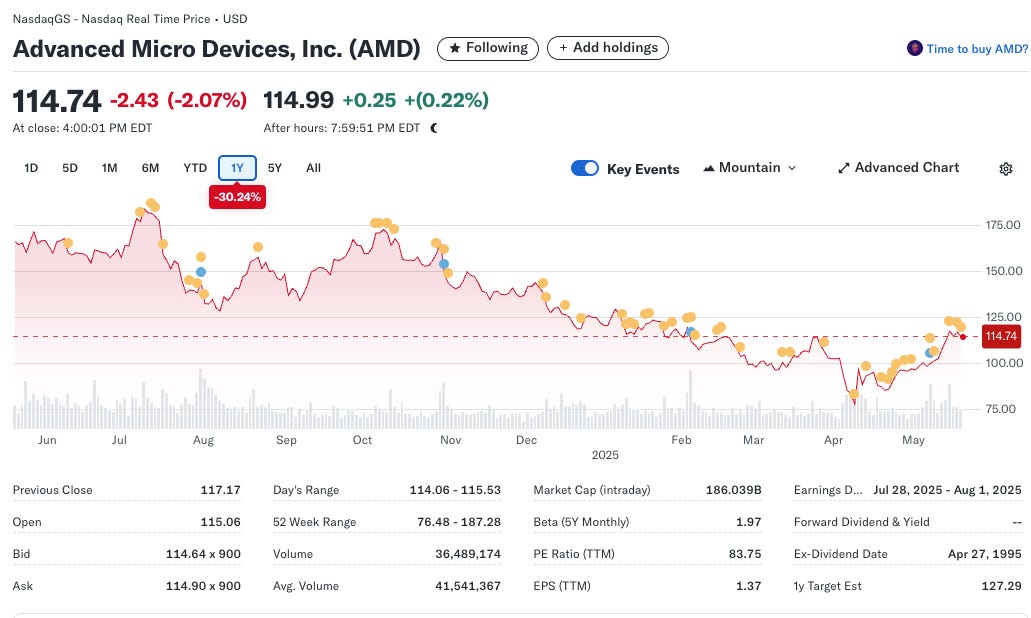Click the Time to buy AMD avatar icon
The width and height of the screenshot is (1031, 618).
pos(914,48)
